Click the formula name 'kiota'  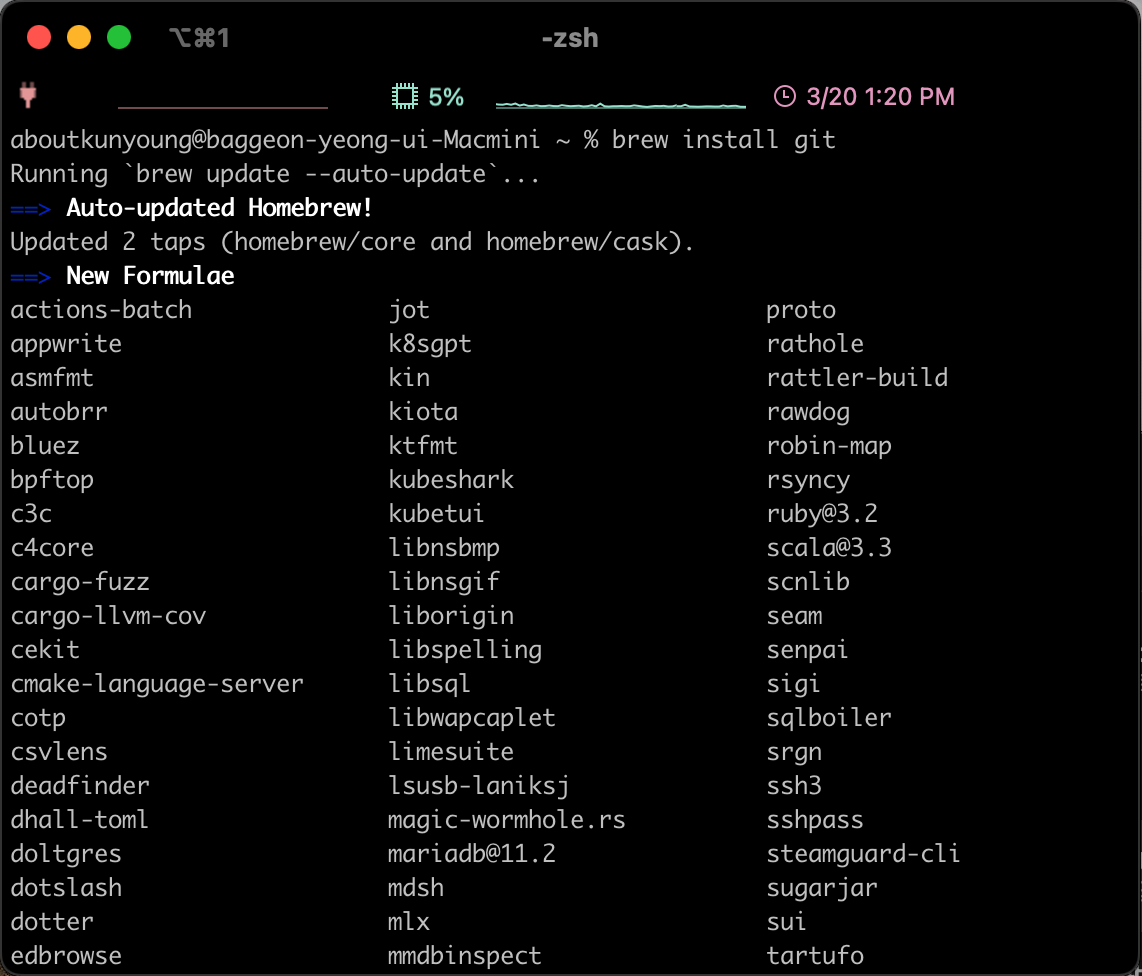coord(423,412)
